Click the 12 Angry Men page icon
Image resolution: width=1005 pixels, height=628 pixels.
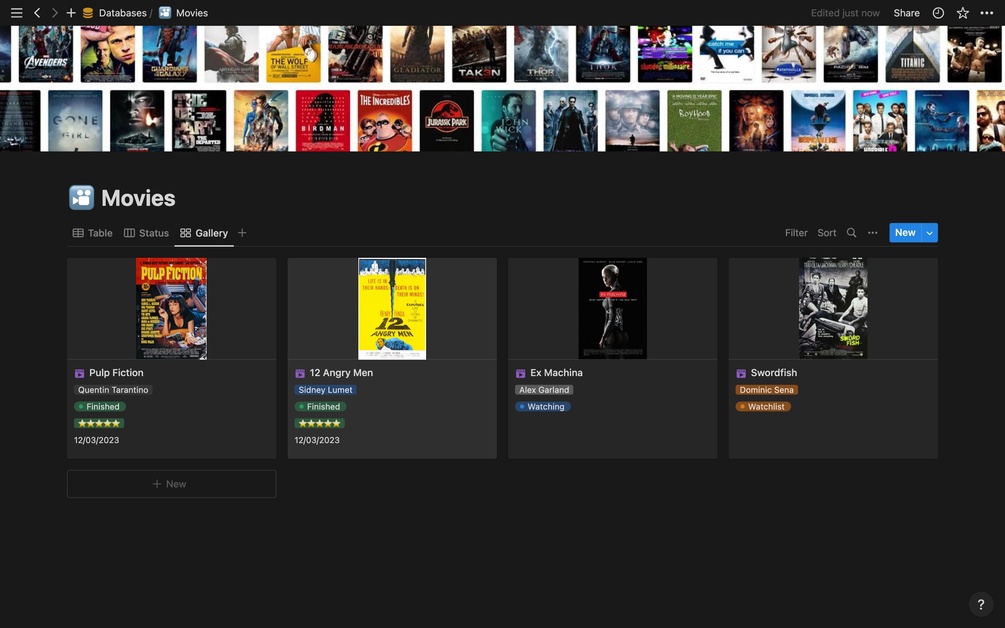click(x=300, y=373)
